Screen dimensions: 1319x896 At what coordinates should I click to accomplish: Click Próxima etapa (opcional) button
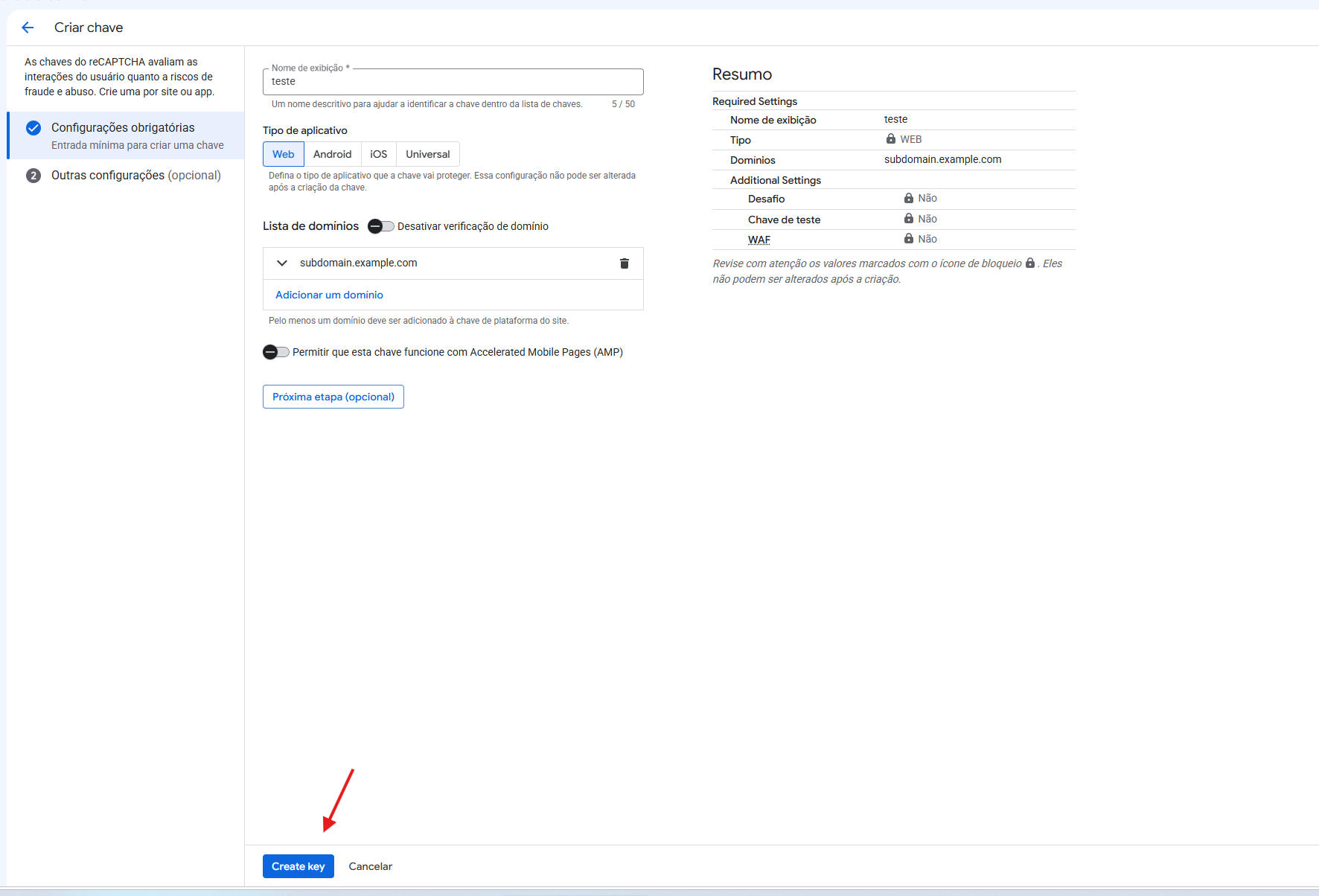333,397
